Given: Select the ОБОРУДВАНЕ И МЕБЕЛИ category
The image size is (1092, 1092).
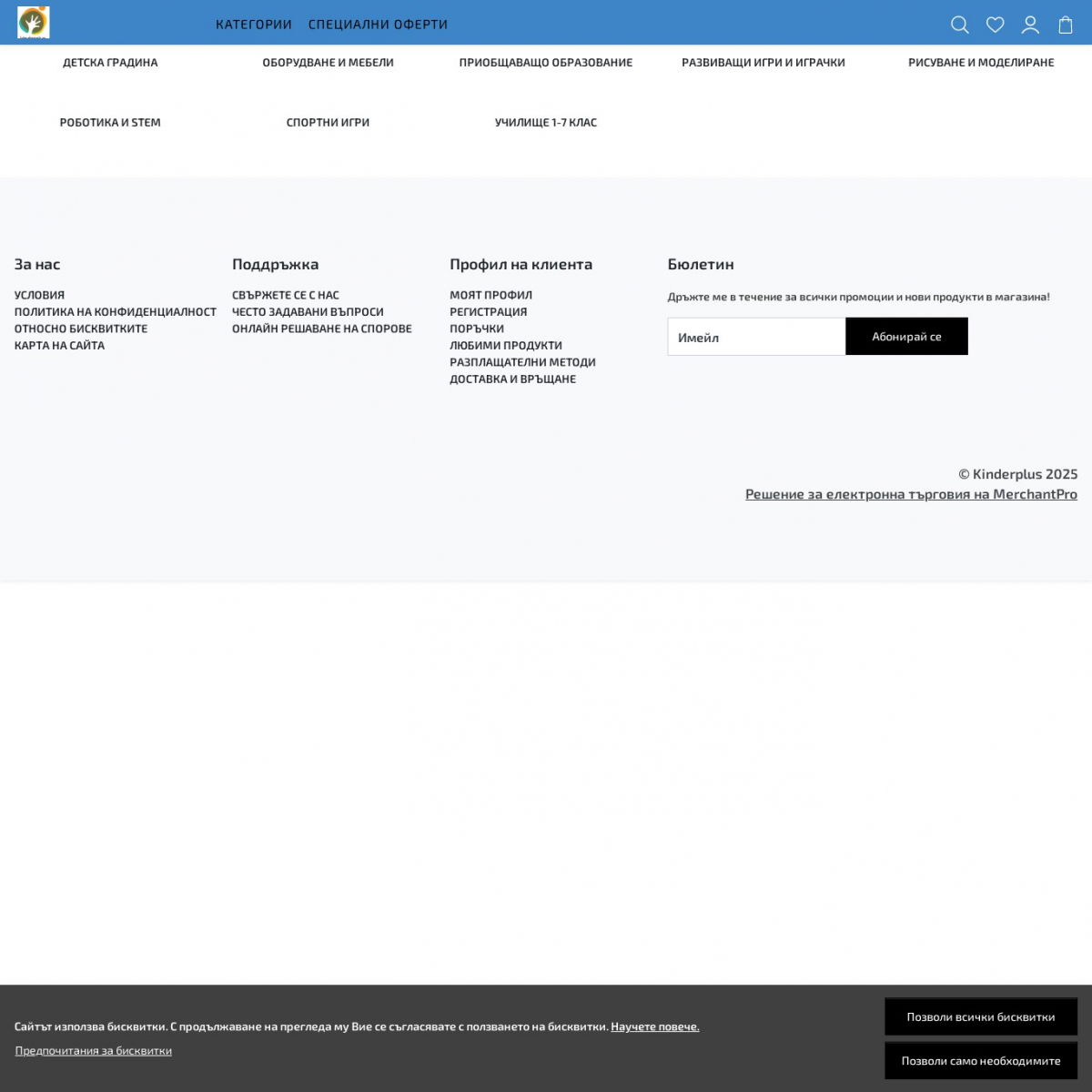Looking at the screenshot, I should coord(328,63).
